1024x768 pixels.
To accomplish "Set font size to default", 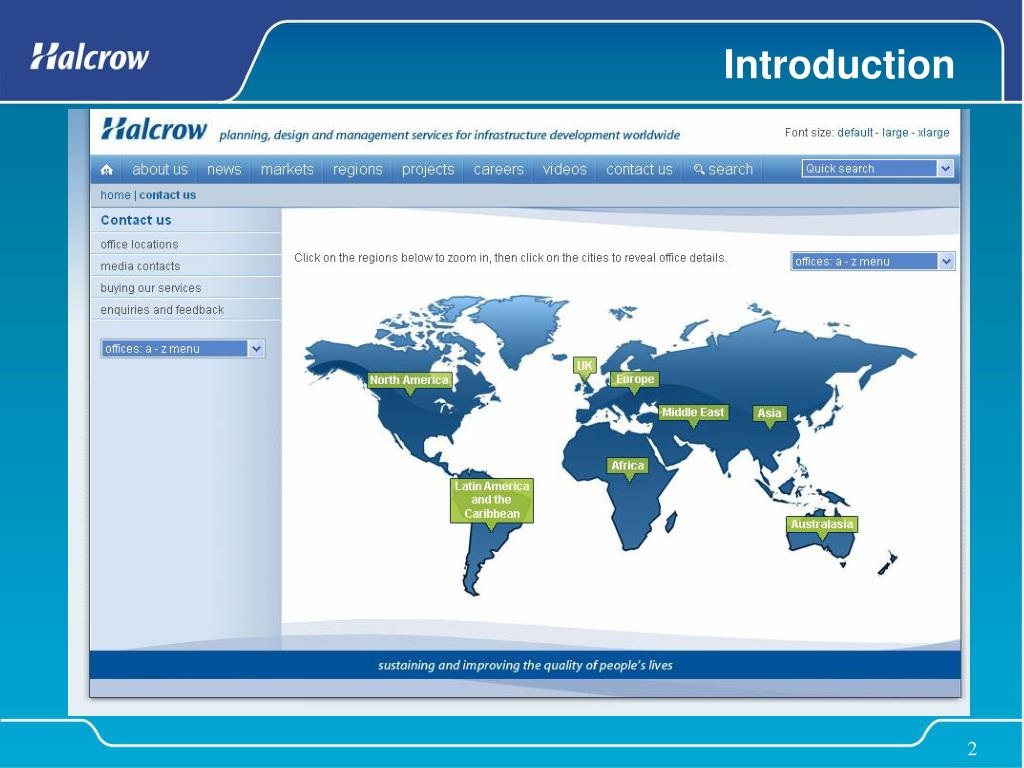I will (x=855, y=133).
